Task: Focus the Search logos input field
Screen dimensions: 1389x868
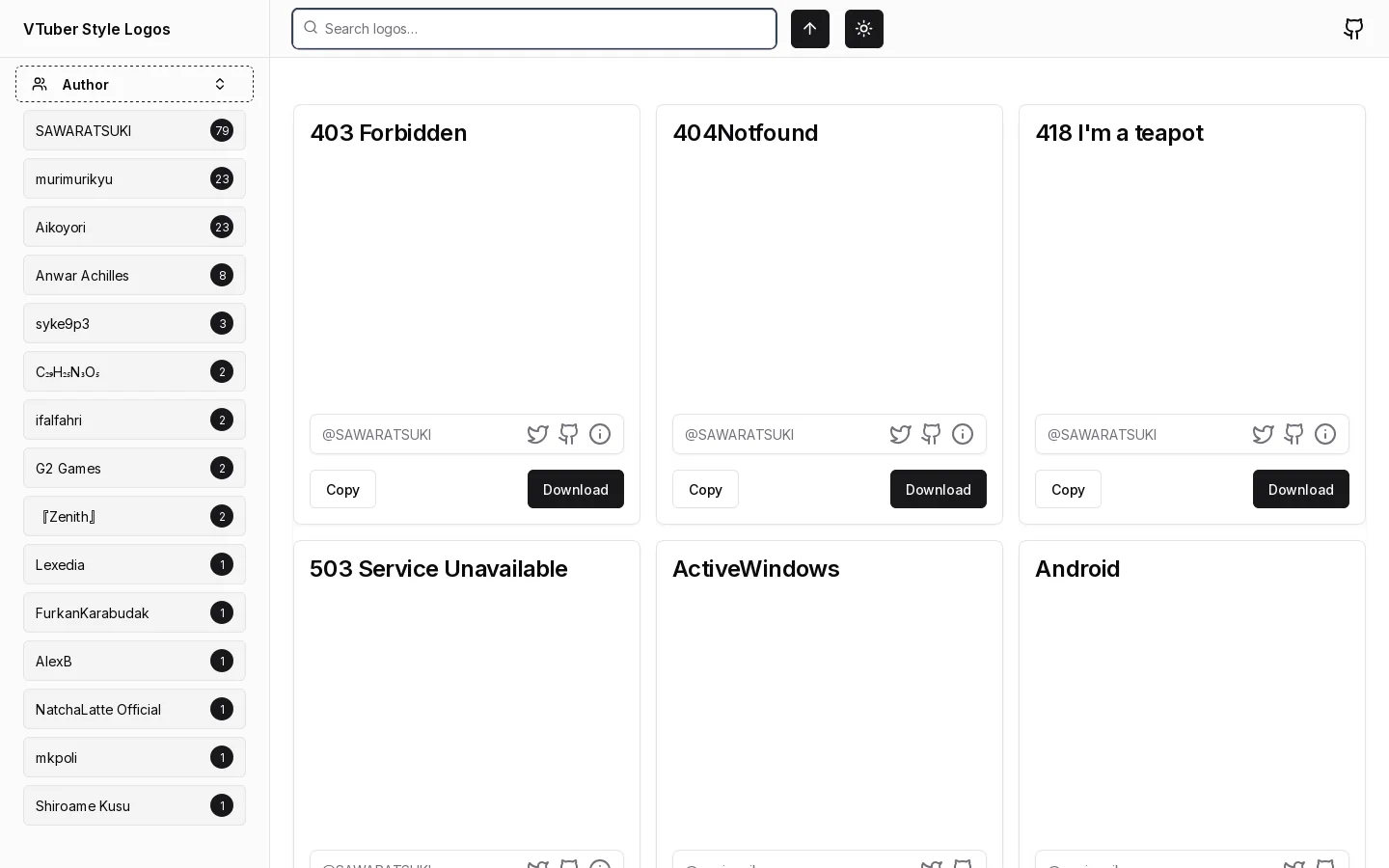Action: point(534,29)
